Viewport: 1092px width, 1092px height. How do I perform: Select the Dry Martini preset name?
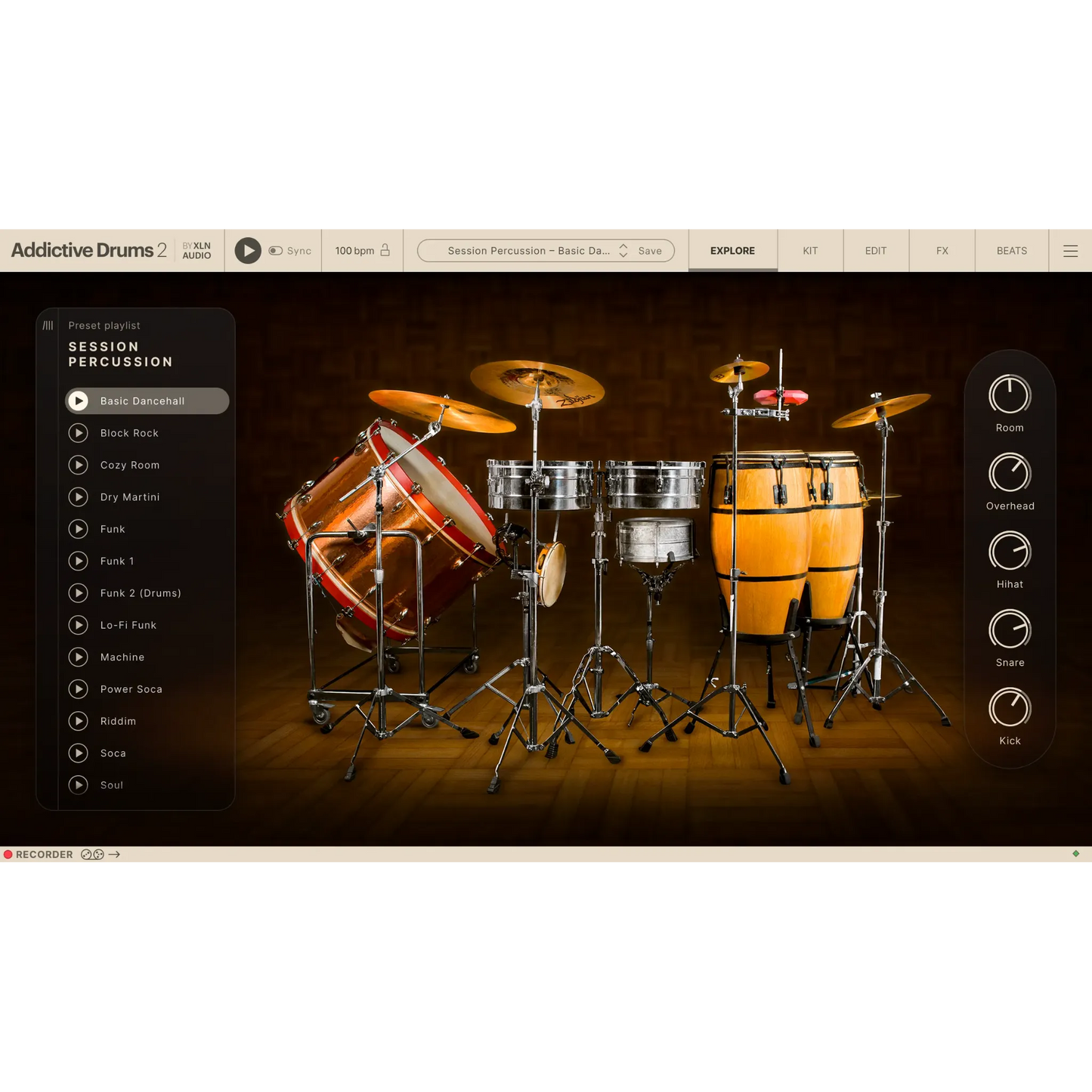coord(130,497)
